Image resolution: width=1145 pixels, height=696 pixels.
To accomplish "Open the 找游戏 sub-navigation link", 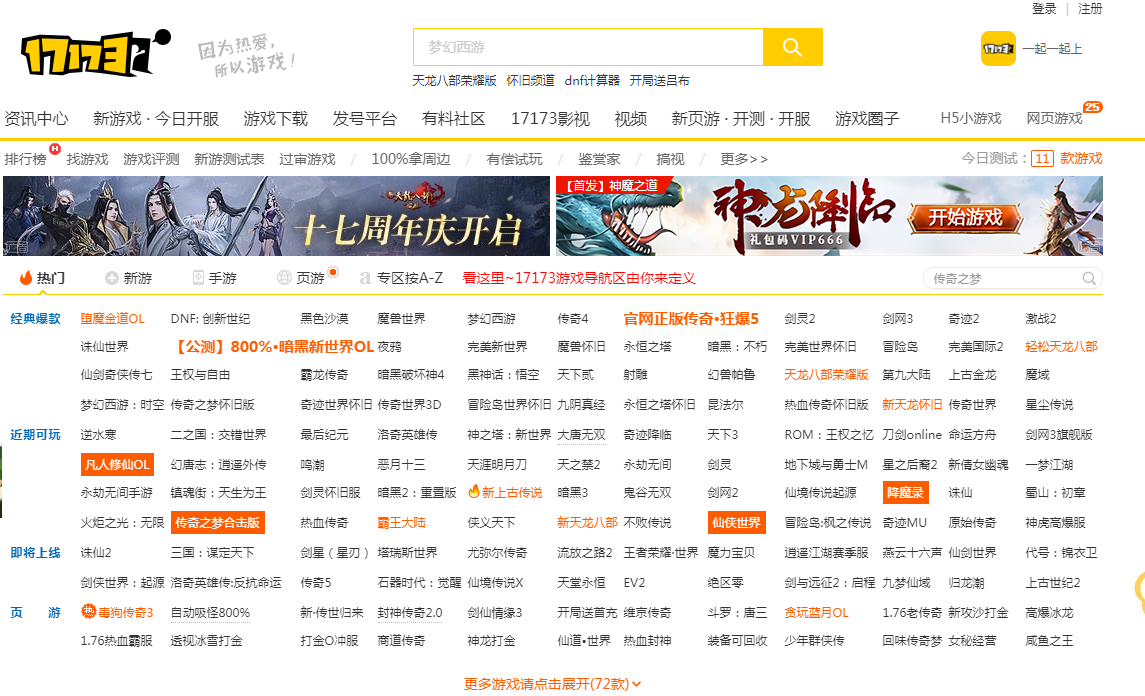I will tap(87, 158).
